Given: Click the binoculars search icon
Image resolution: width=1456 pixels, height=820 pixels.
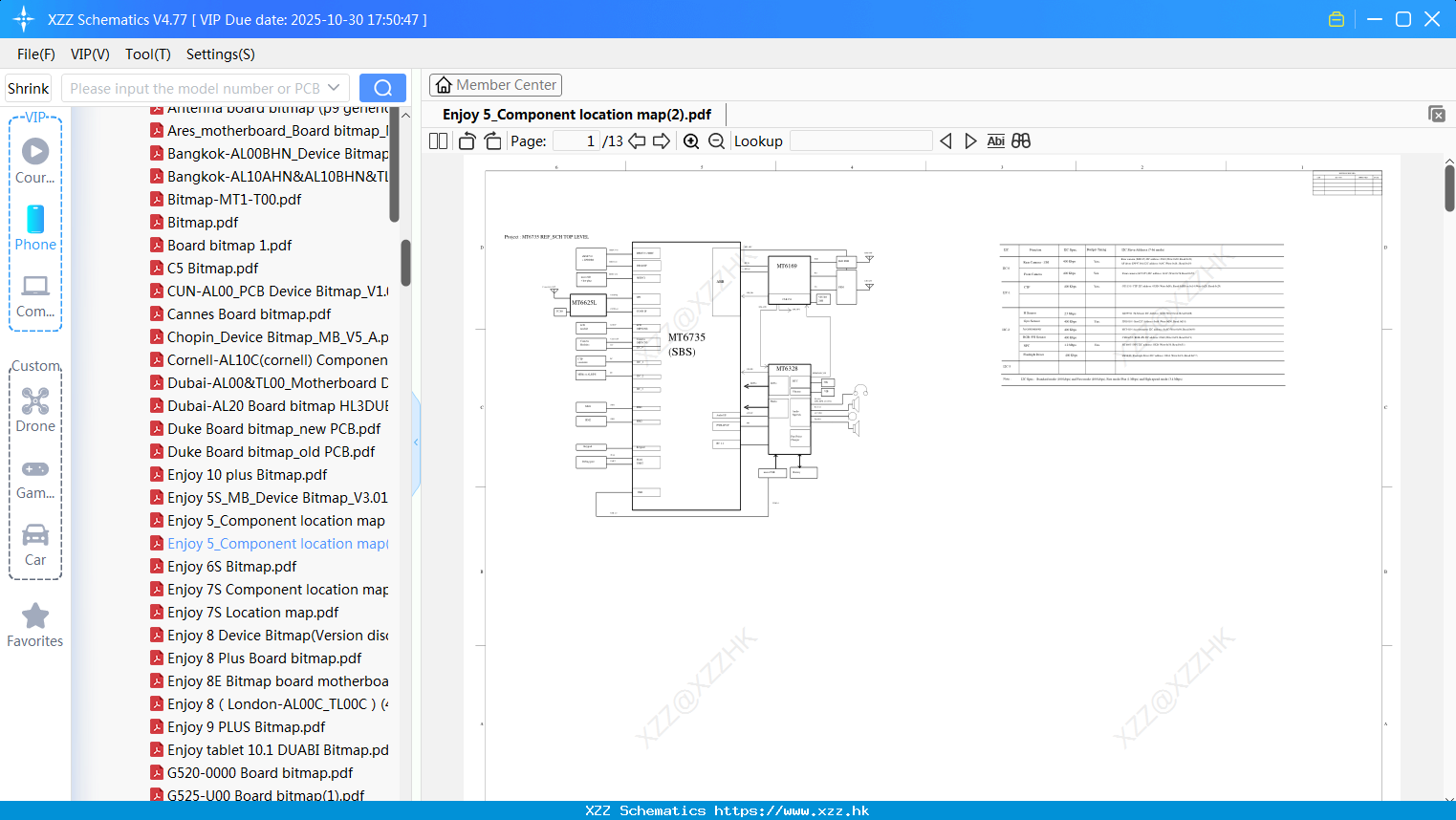Looking at the screenshot, I should pos(1021,140).
